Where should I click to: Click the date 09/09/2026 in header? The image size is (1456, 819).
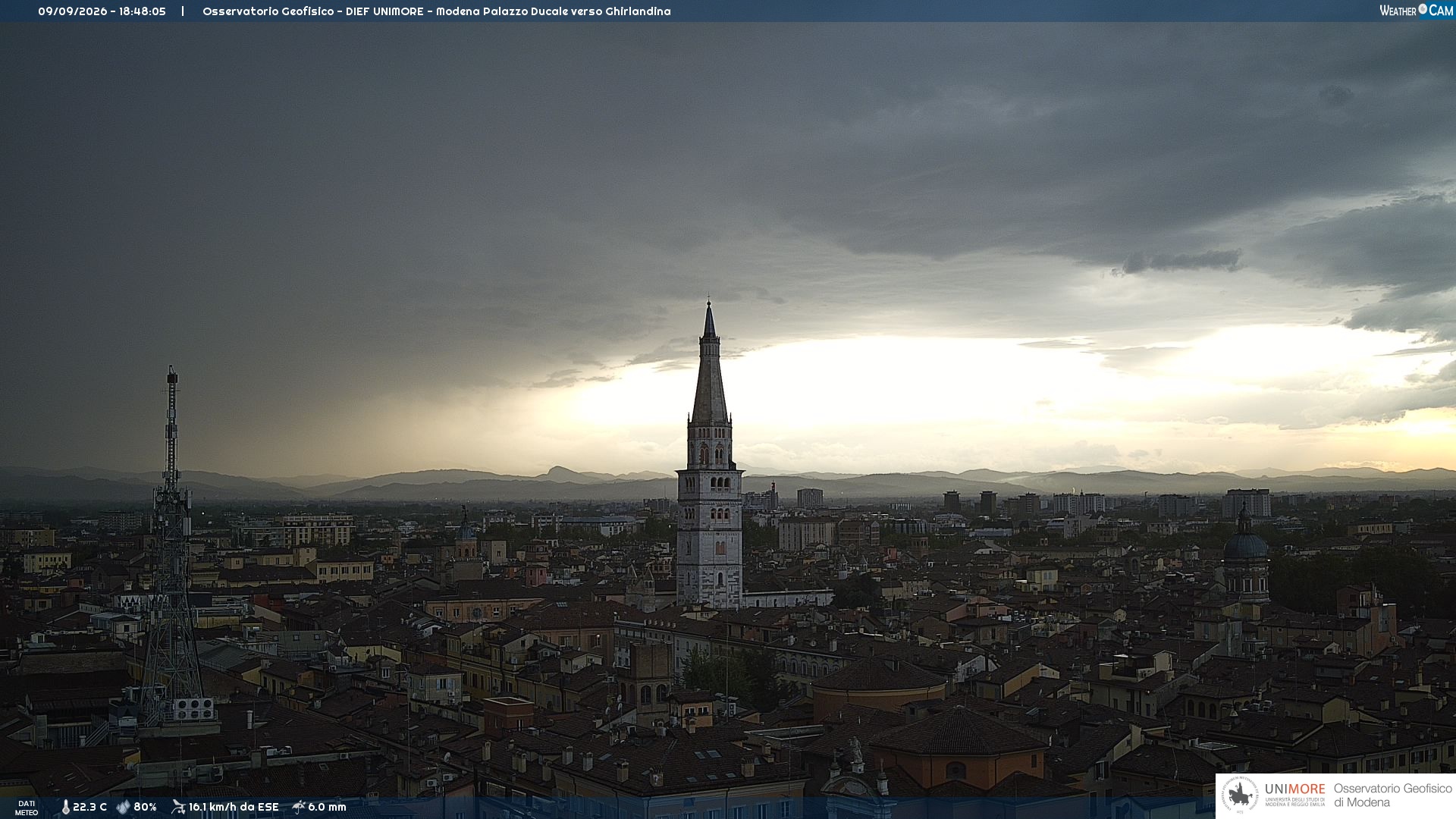point(73,11)
